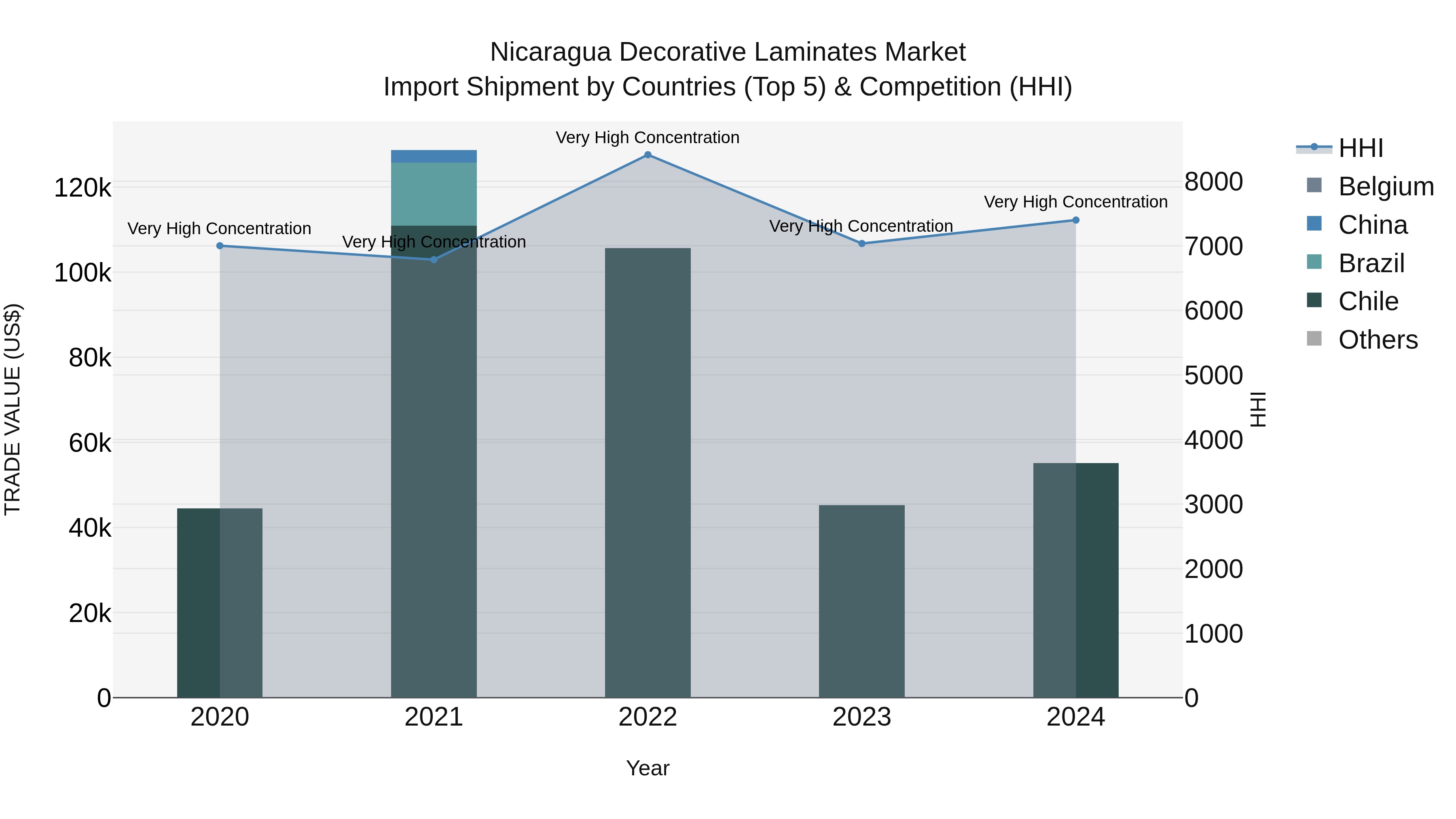Click the 3000 HHI axis tick
1456x819 pixels.
tap(1213, 505)
